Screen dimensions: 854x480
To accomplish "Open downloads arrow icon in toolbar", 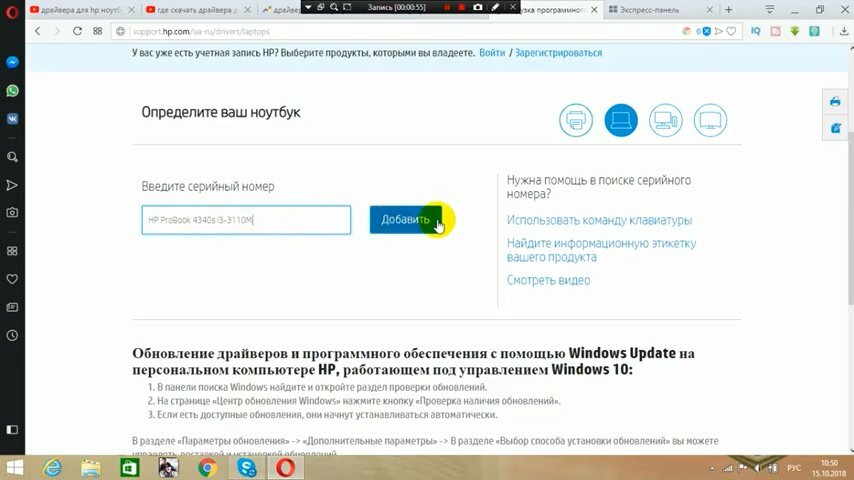I will [844, 32].
